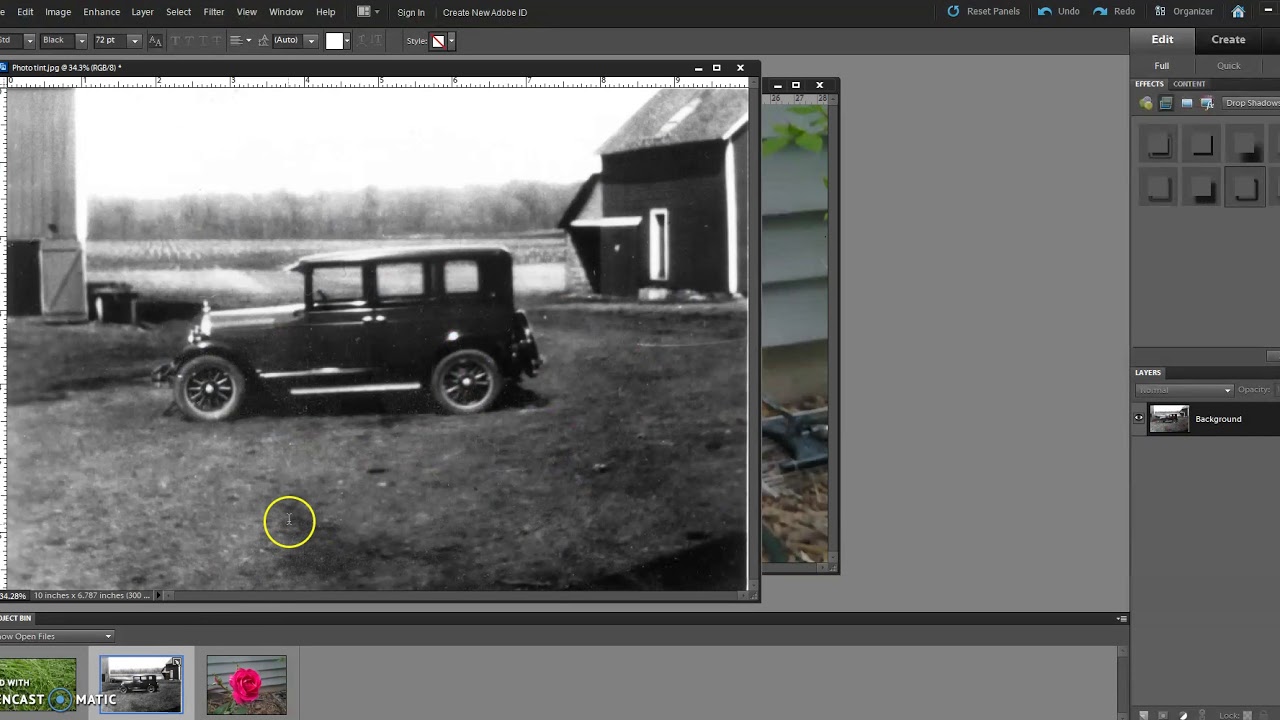This screenshot has width=1280, height=720.
Task: Select the highlighted third thumbnail in second row
Action: 1246,188
